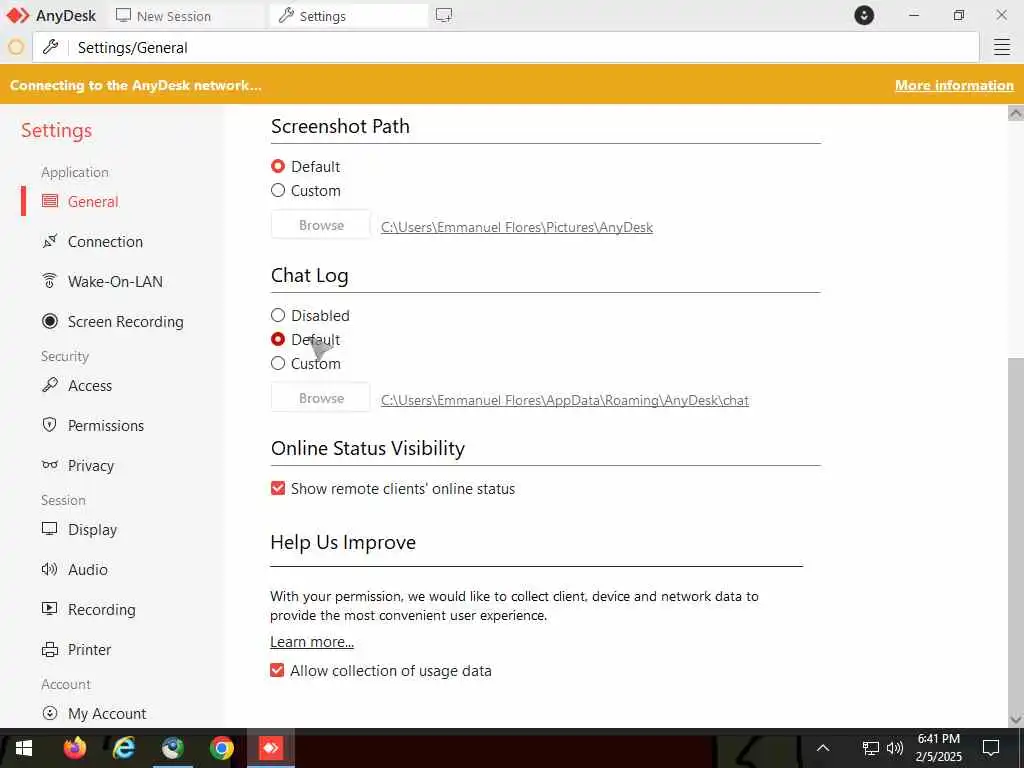The height and width of the screenshot is (768, 1024).
Task: Click the Display monitor icon
Action: tap(50, 529)
